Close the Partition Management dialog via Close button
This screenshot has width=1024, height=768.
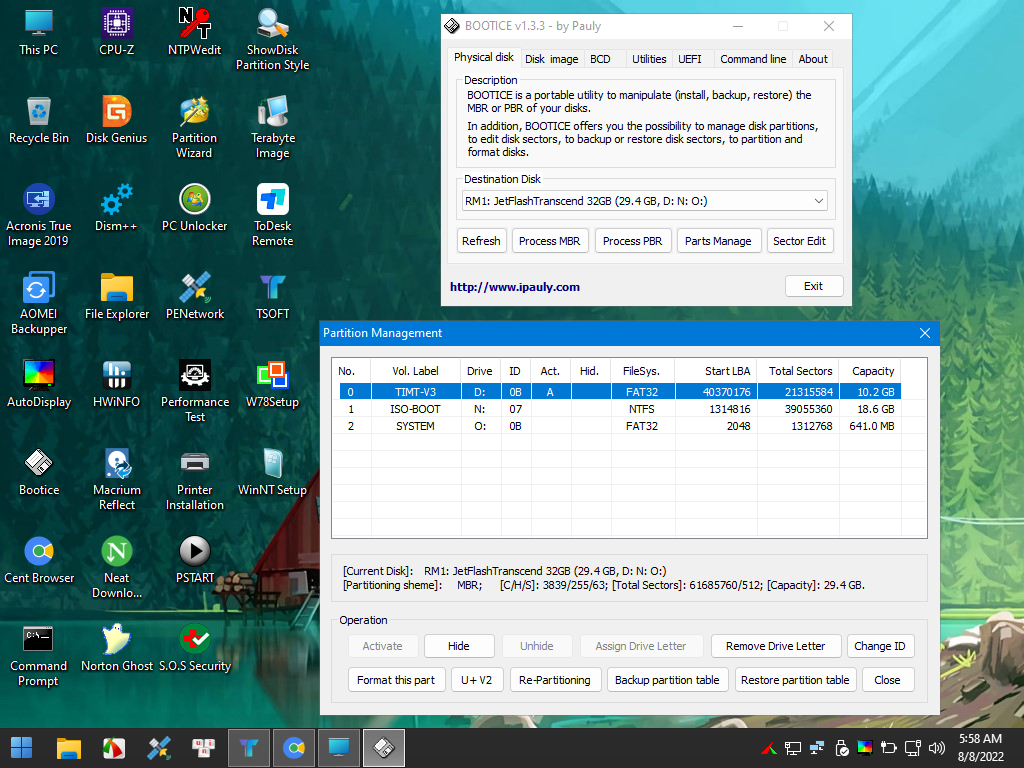(887, 680)
